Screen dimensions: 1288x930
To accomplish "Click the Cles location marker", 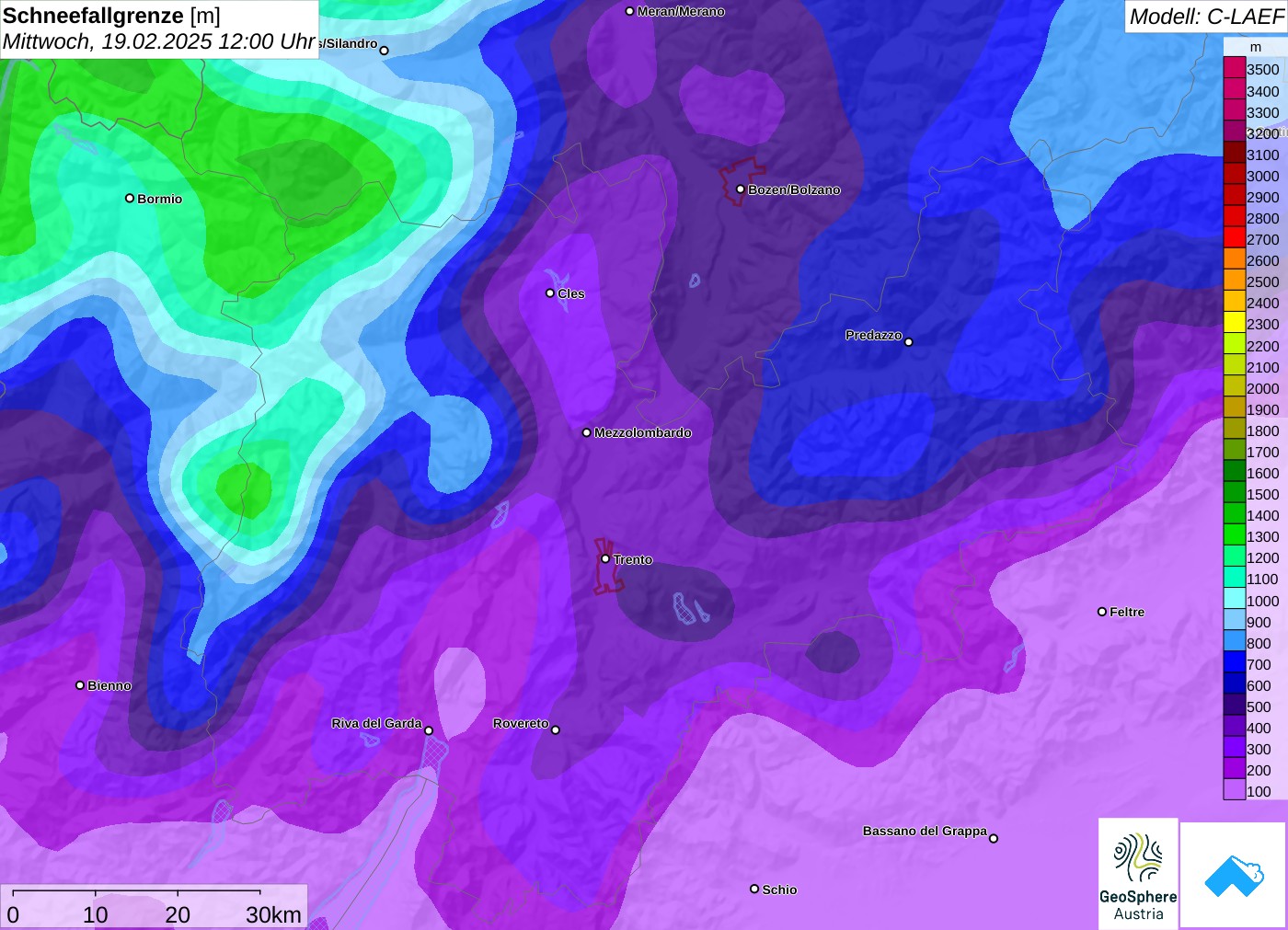I will [x=550, y=293].
